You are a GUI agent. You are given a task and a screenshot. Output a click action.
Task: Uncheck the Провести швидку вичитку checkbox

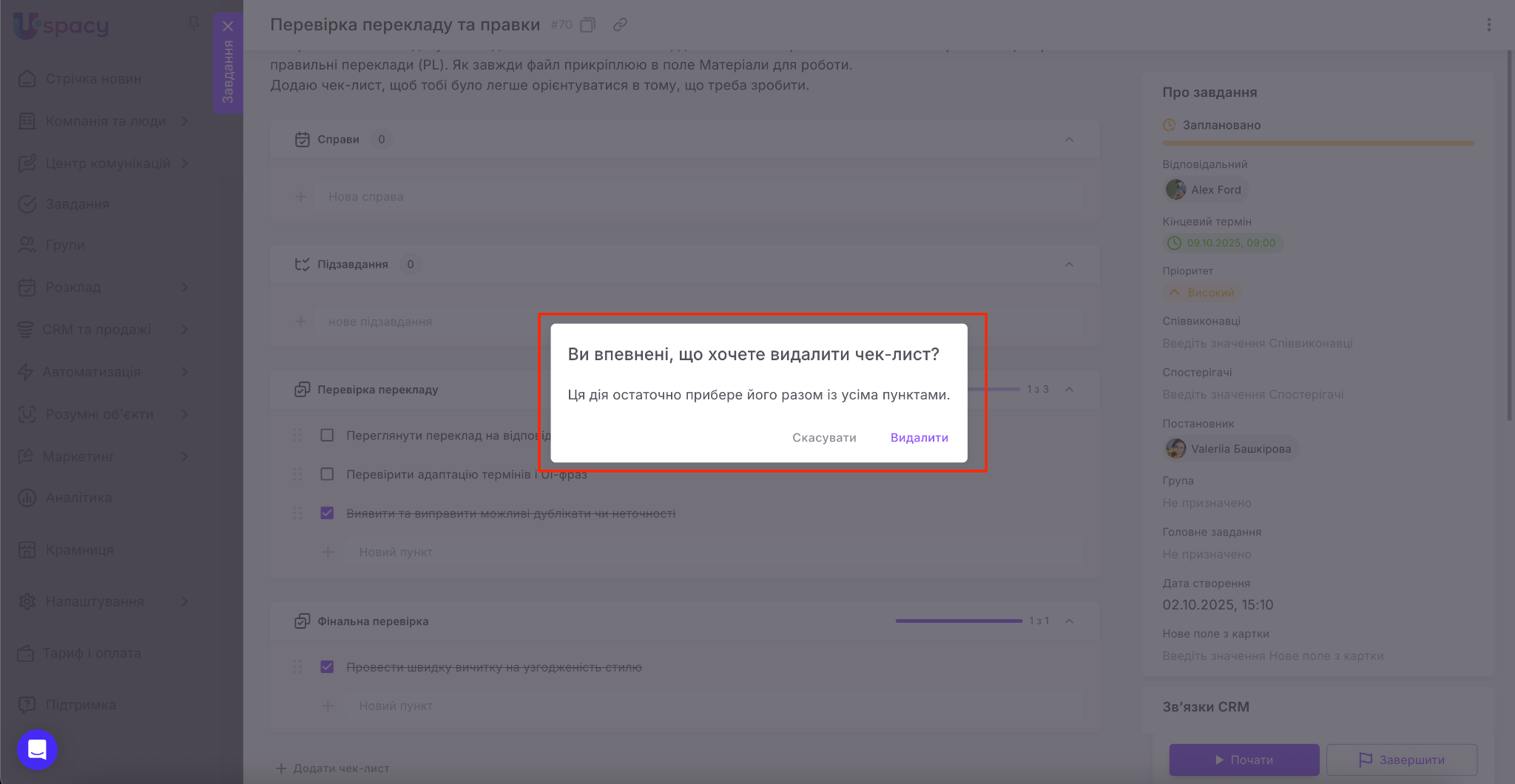[x=327, y=667]
